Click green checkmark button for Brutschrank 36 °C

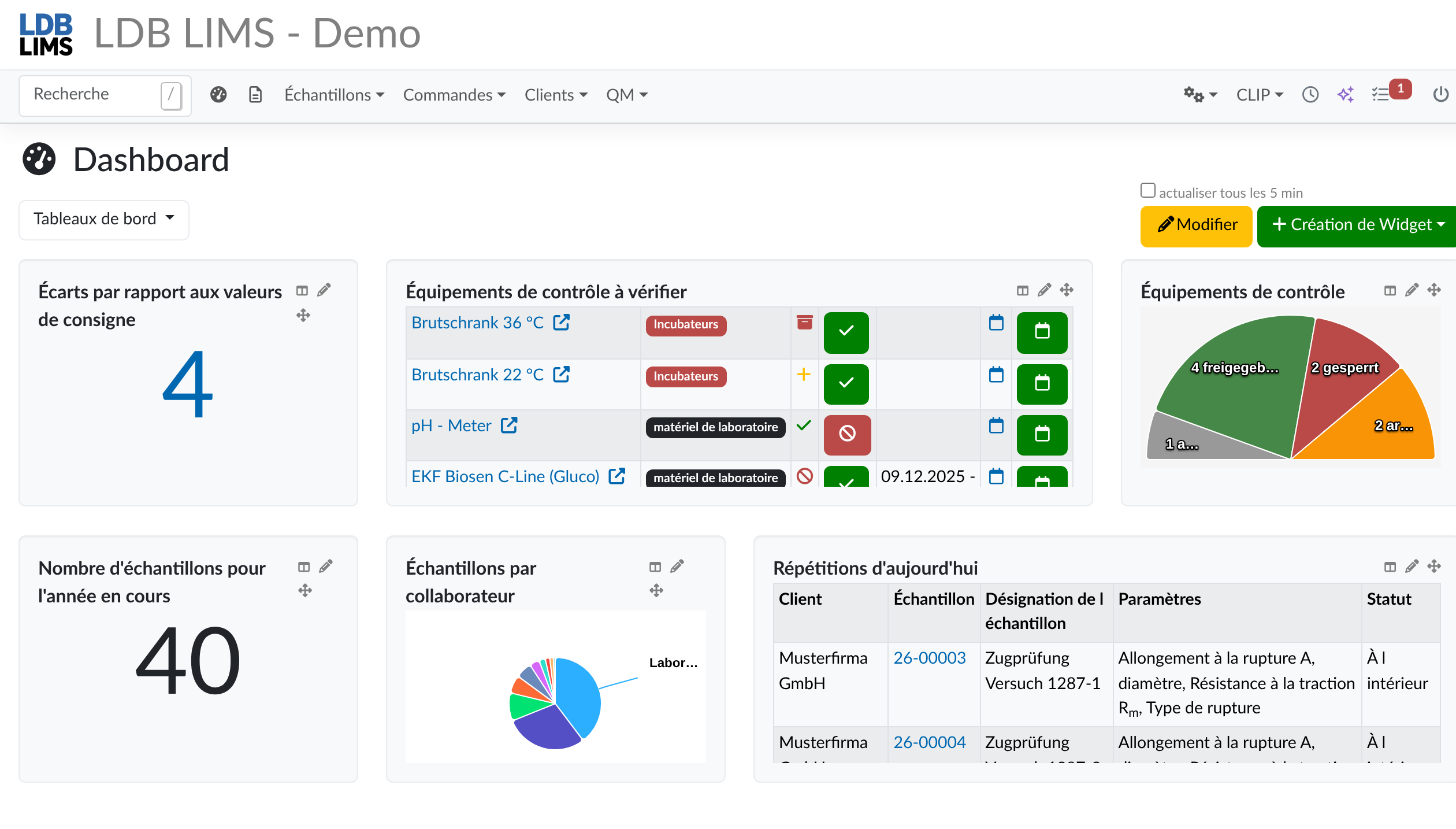coord(846,332)
